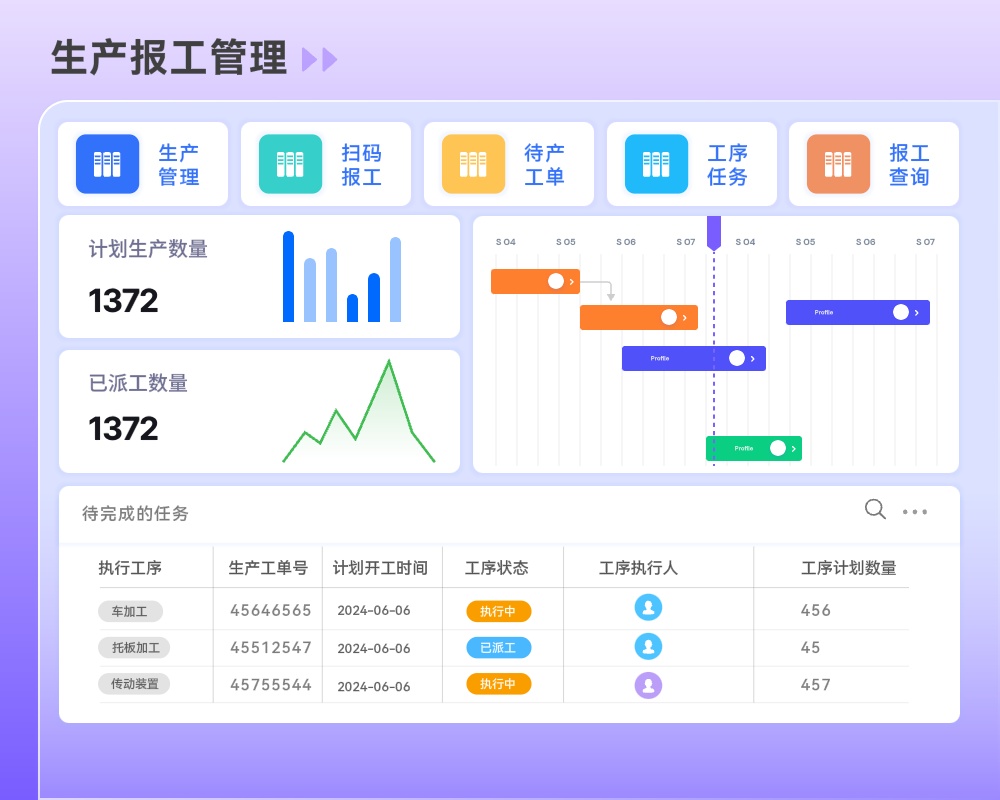Click the executor avatar in the 托板加工 row
Screen dimensions: 1000x800
pos(648,647)
